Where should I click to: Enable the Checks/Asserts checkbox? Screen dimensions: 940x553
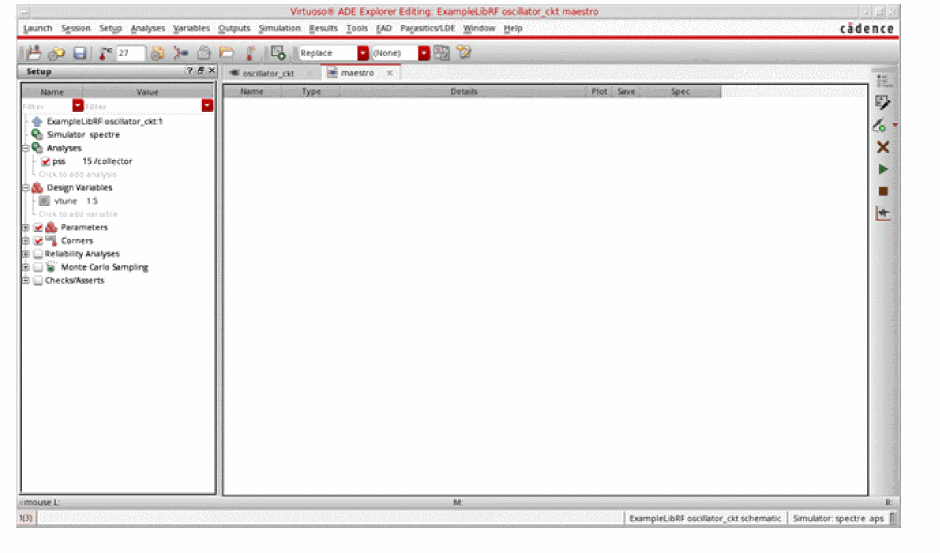point(38,281)
